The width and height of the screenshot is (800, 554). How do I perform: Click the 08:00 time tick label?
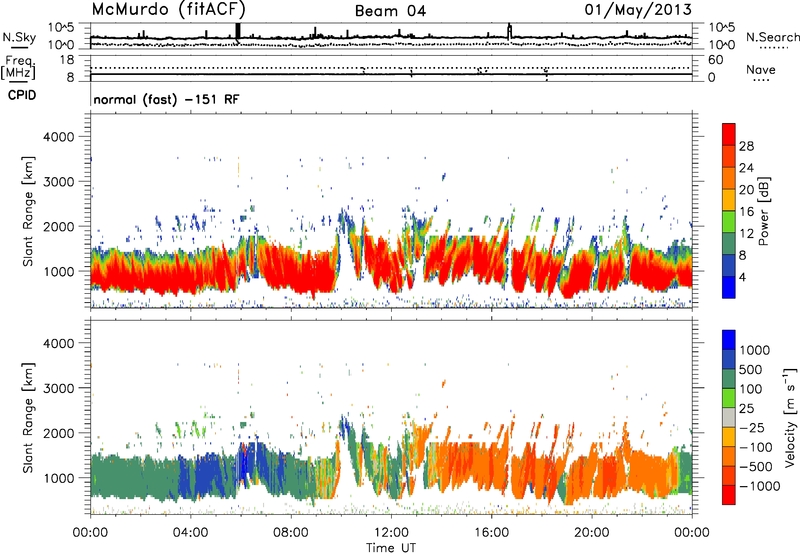tap(291, 533)
